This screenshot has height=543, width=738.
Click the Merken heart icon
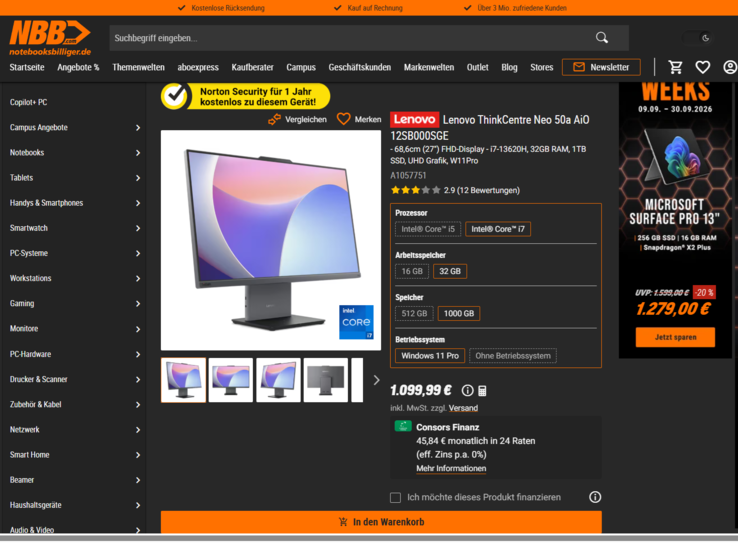[344, 119]
